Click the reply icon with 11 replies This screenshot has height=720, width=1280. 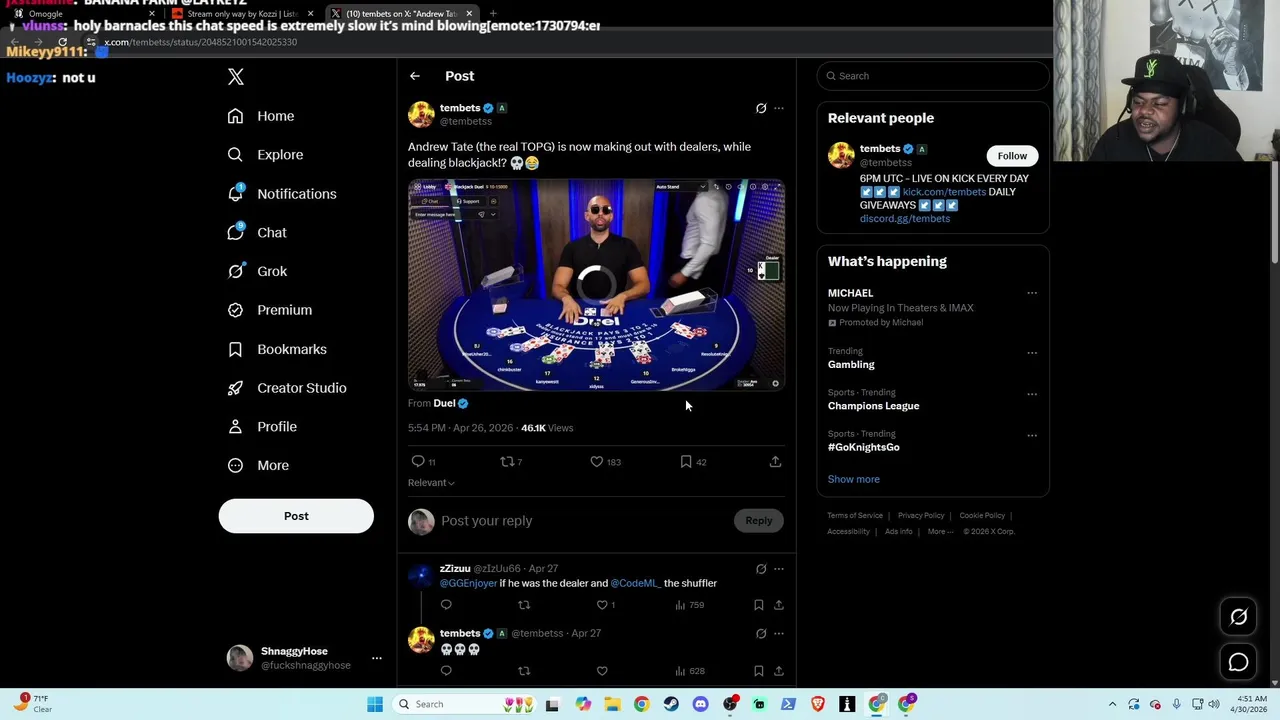[418, 462]
